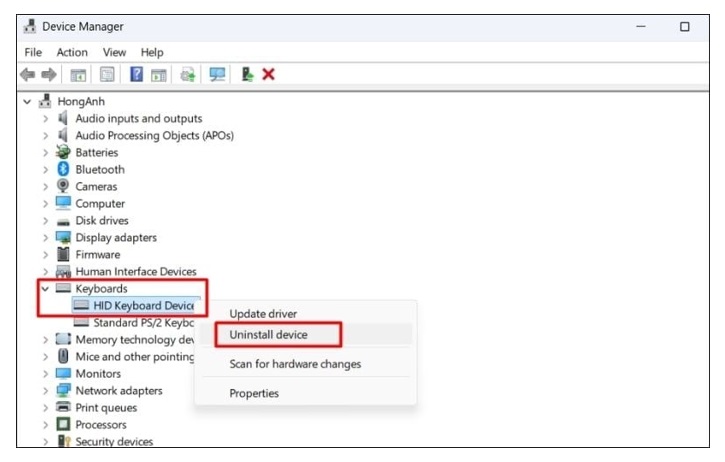Select the Human Interface Devices item
The height and width of the screenshot is (462, 725).
click(x=136, y=272)
